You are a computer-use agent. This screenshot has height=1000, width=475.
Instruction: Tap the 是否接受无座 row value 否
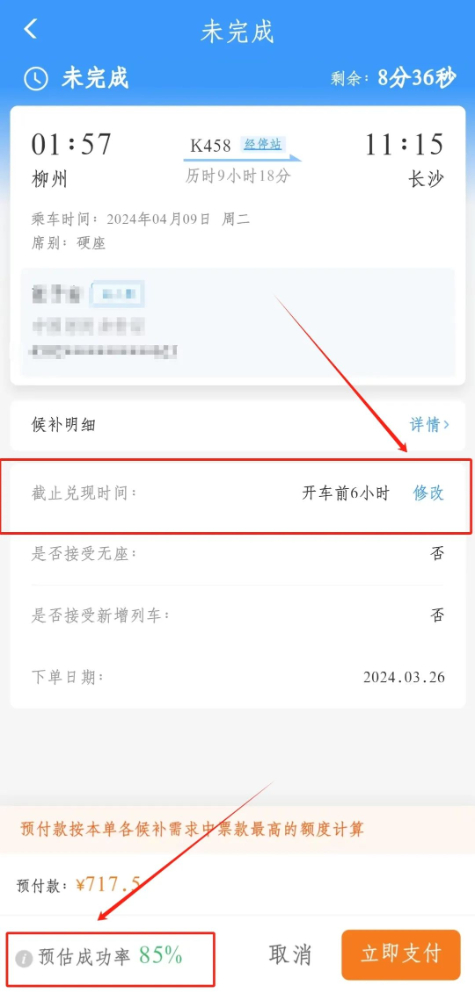pos(437,554)
